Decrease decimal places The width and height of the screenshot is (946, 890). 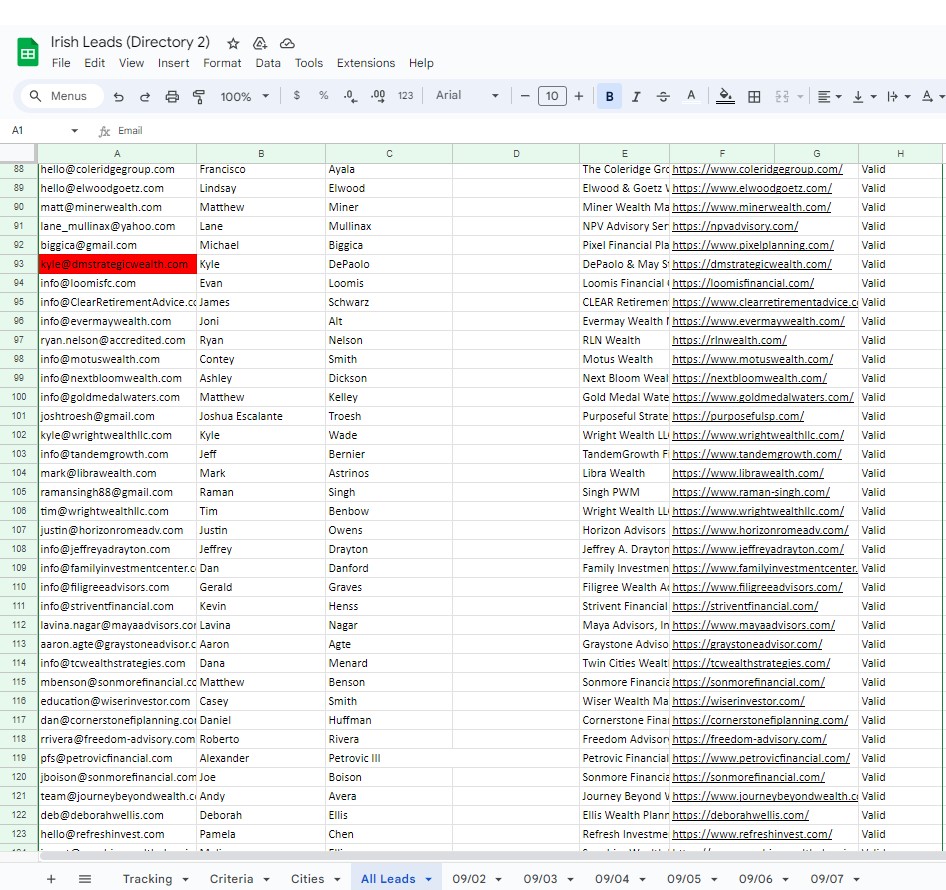pos(350,96)
